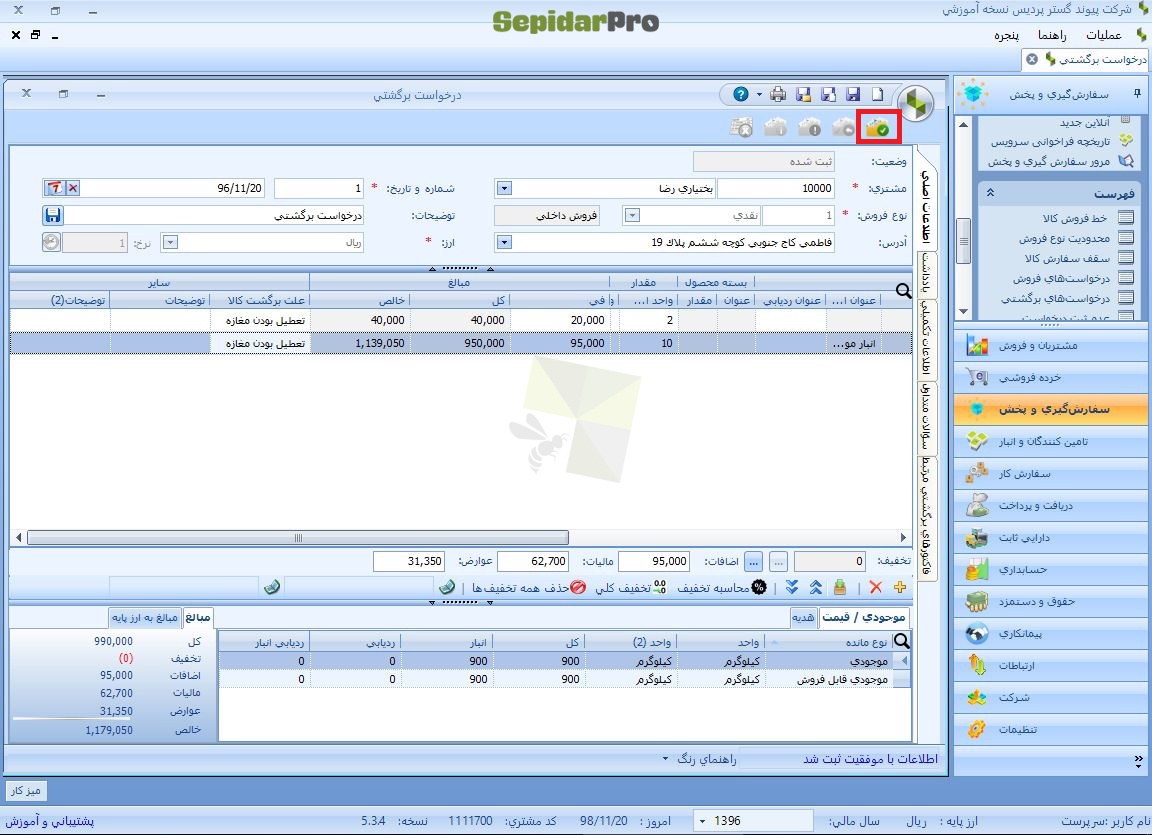The height and width of the screenshot is (835, 1152).
Task: Click the small arrow next to the help icon
Action: coord(759,95)
